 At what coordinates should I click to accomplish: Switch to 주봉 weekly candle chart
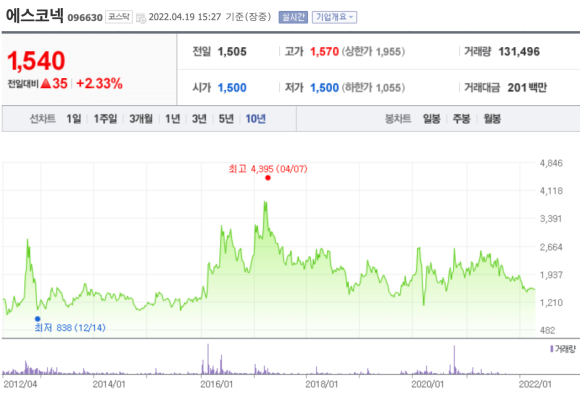pos(462,119)
